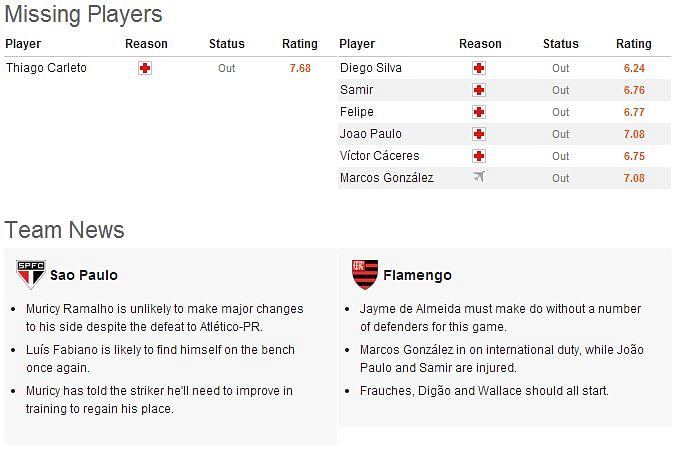Click the left table Rating column header
The image size is (673, 453).
300,44
